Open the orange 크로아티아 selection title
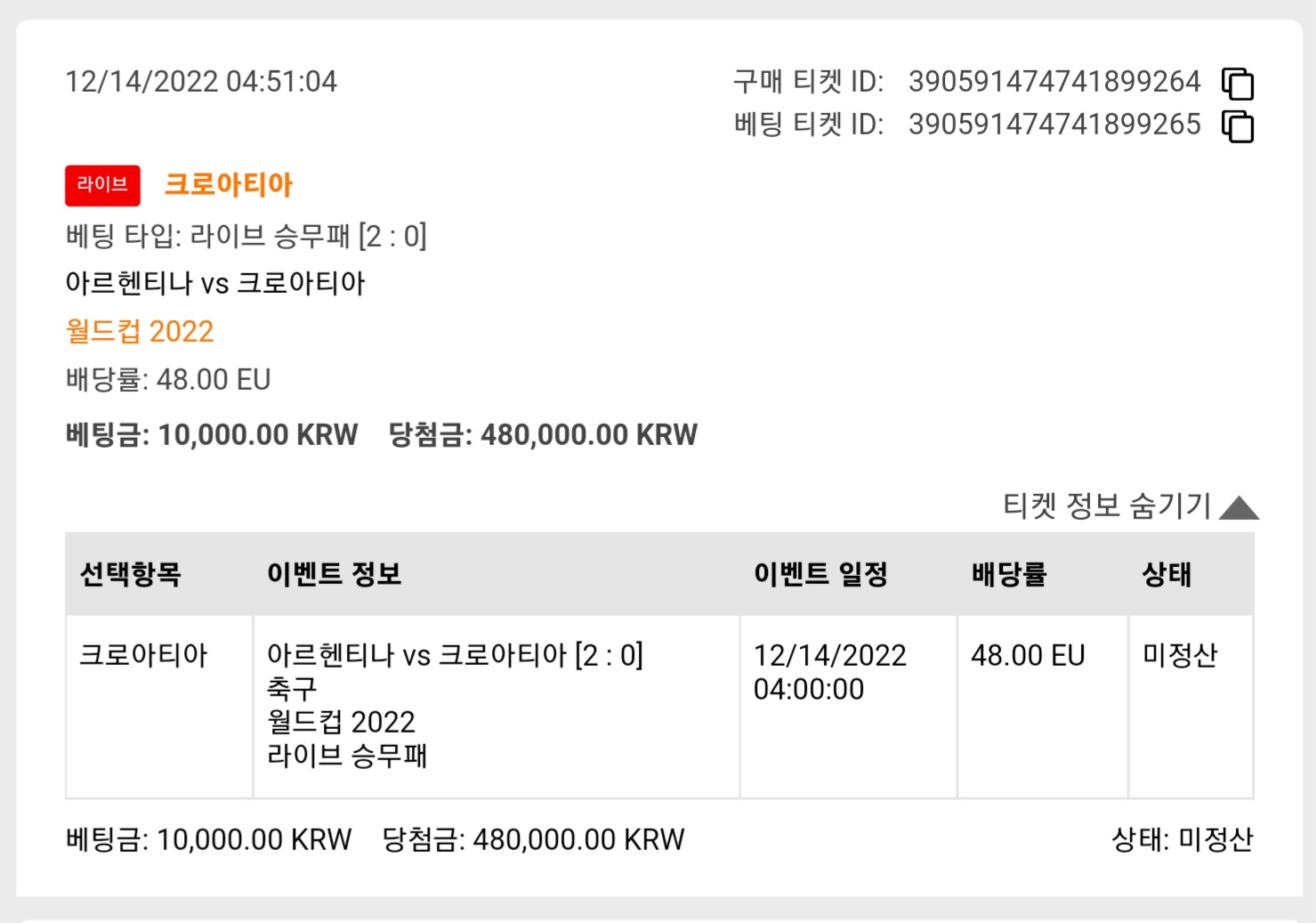 pos(229,184)
